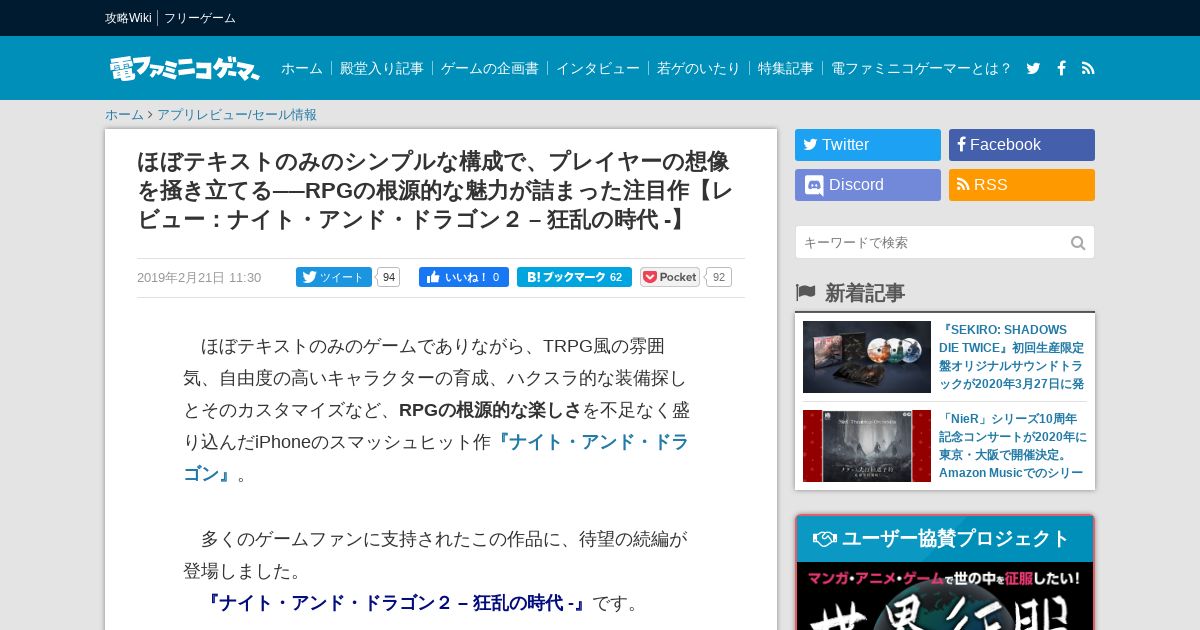The image size is (1200, 630).
Task: Click the article title heading
Action: pyautogui.click(x=436, y=190)
